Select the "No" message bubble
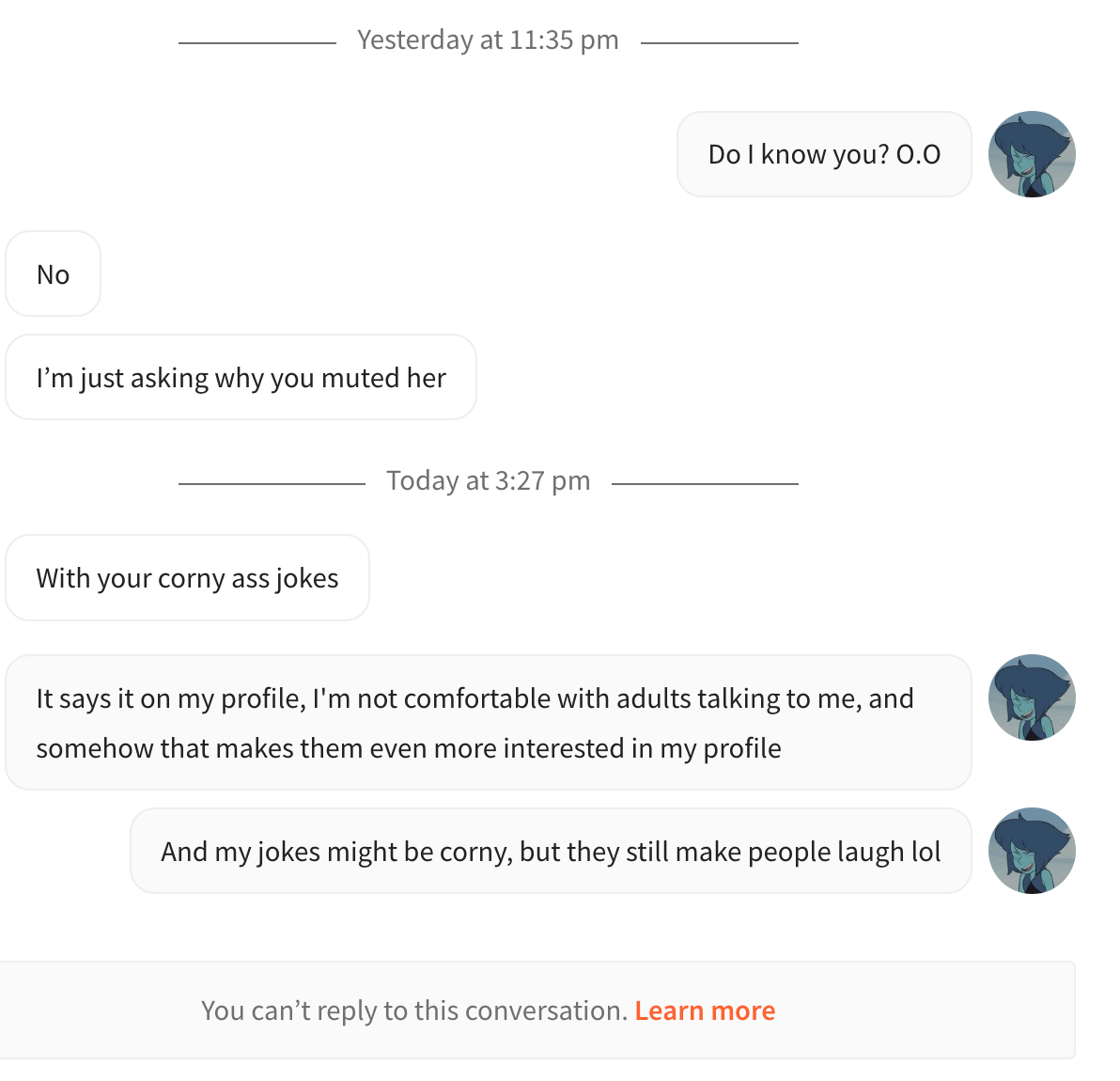1120x1081 pixels. [x=53, y=274]
